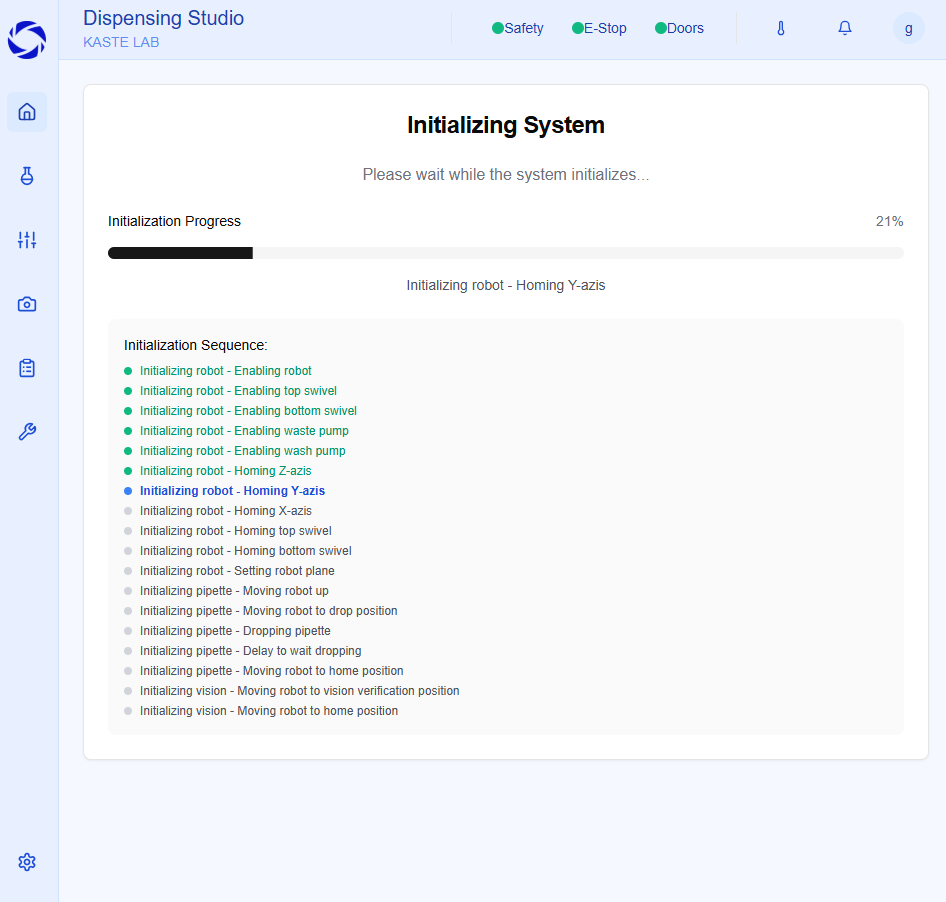Click the KASTE LAB subtitle
Viewport: 946px width, 902px height.
[x=121, y=43]
